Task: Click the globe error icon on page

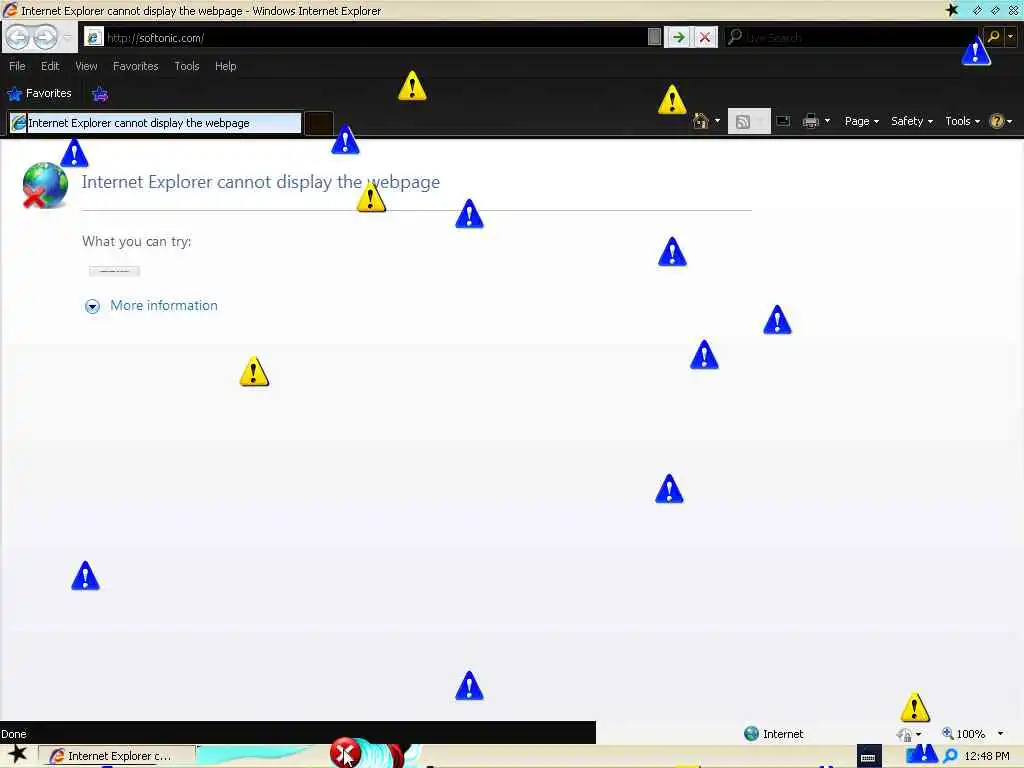Action: pyautogui.click(x=44, y=185)
